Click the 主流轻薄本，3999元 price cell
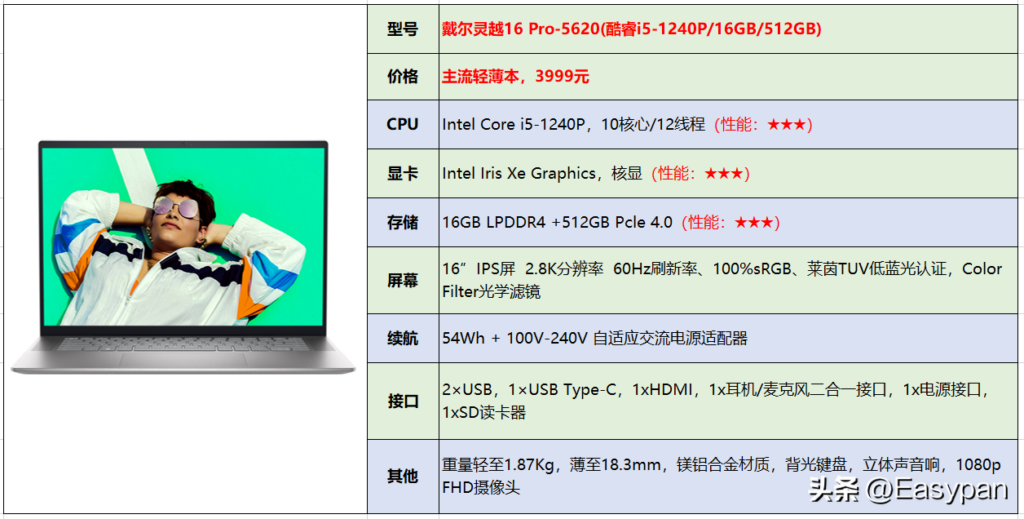 point(728,77)
